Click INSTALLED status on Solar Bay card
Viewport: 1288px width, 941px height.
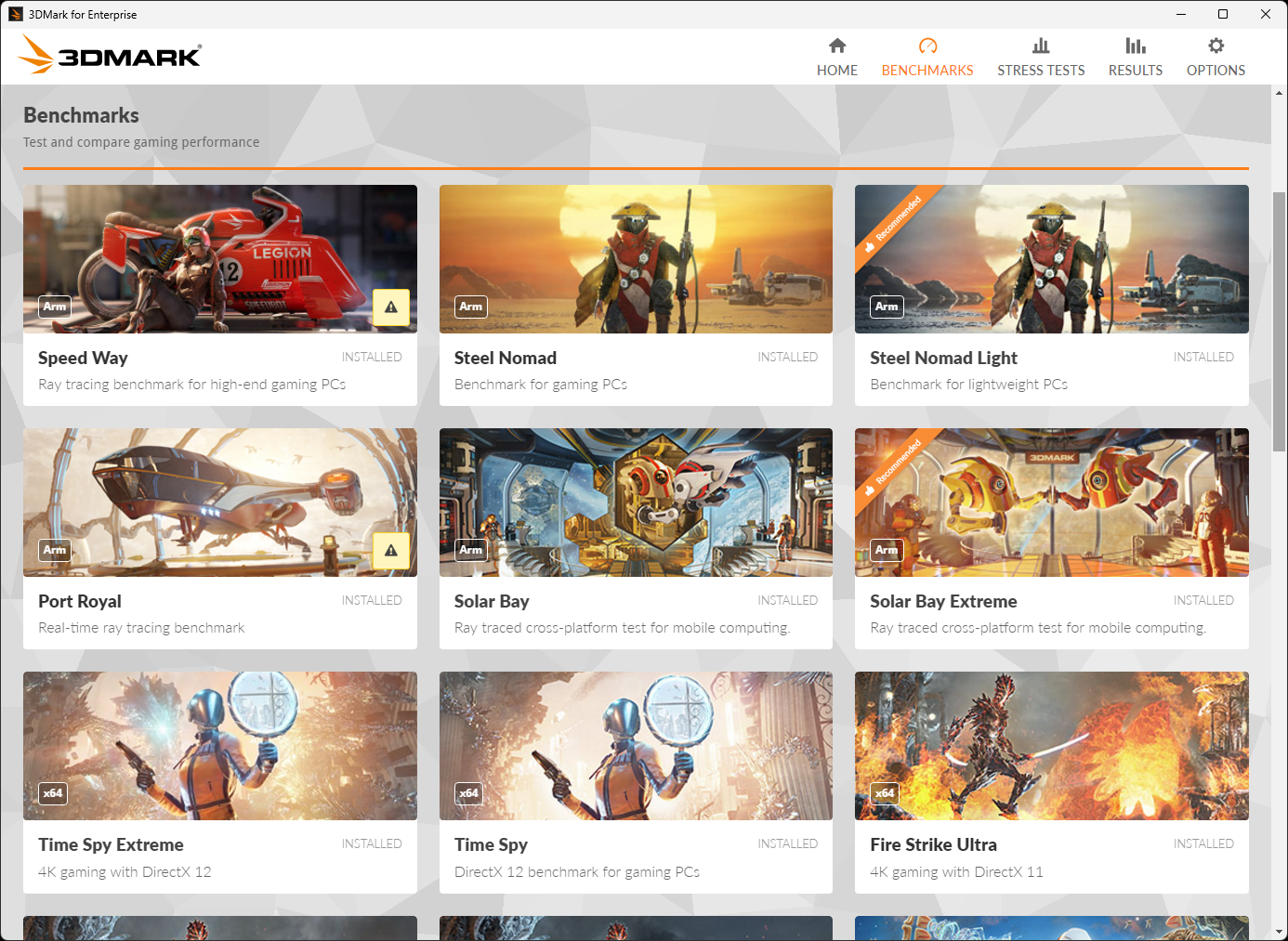coord(787,600)
